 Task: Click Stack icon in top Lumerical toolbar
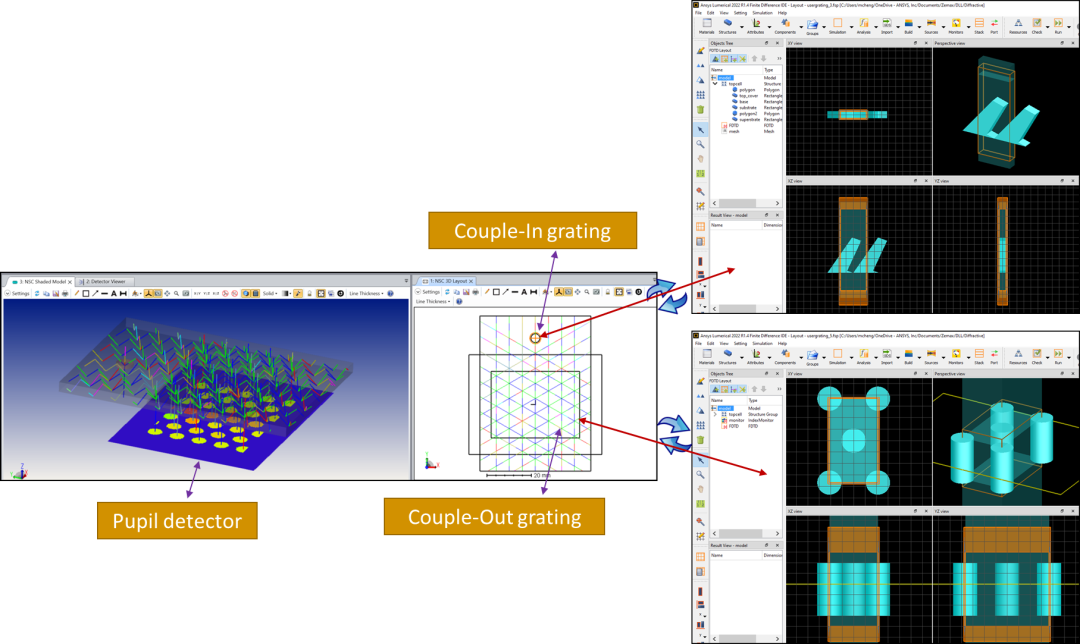point(978,24)
